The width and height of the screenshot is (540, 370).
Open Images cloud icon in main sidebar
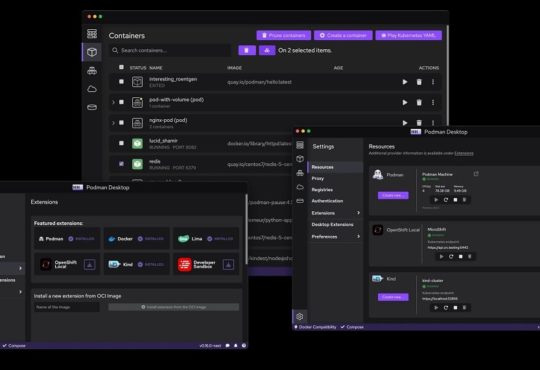[92, 89]
